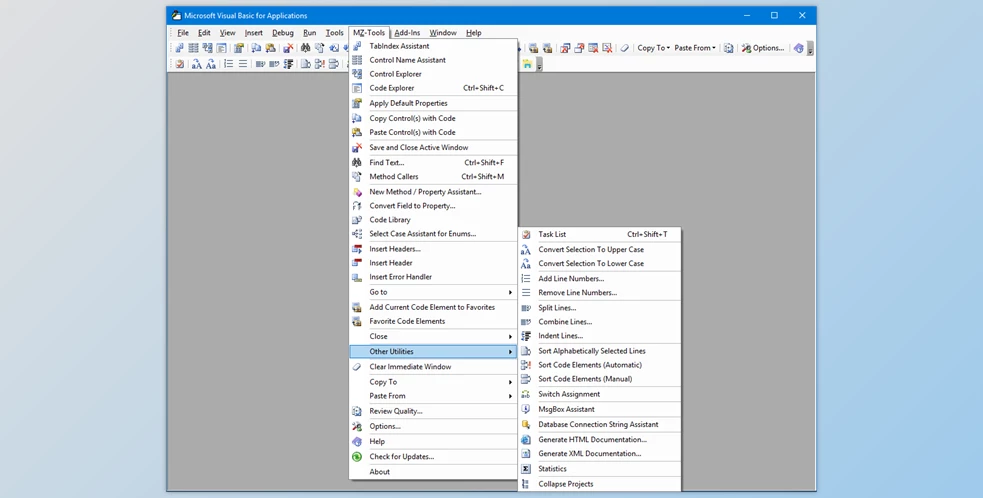Click the Task List icon in second toolbar row
983x498 pixels.
click(x=179, y=63)
